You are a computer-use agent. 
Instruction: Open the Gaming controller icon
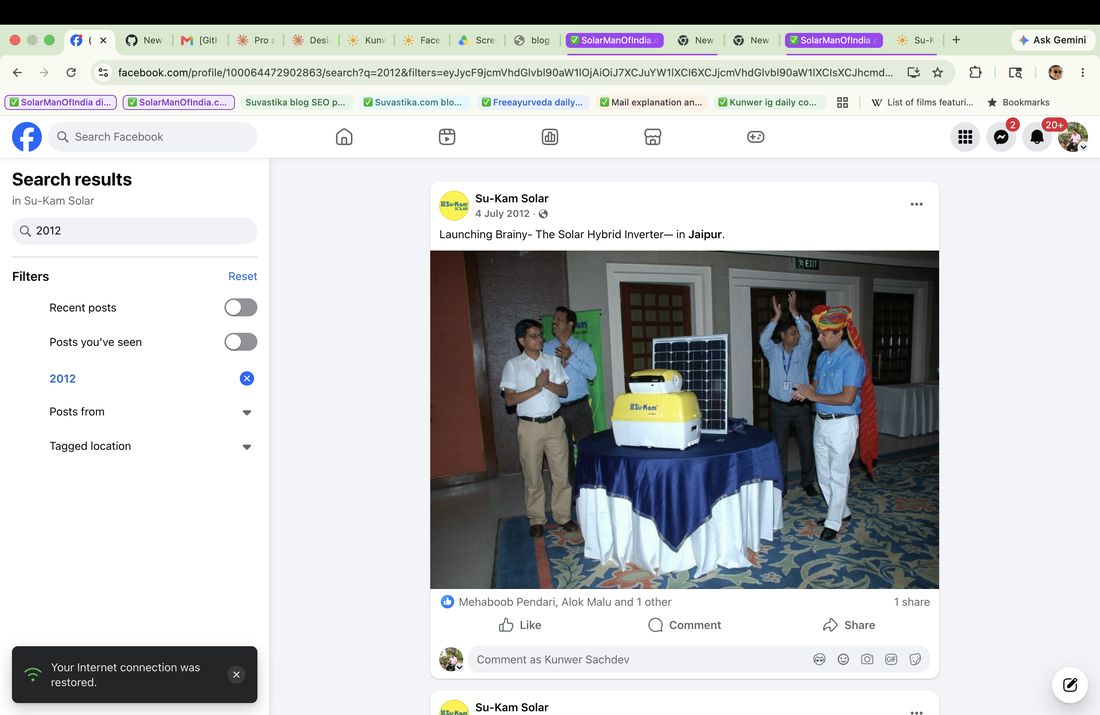[756, 137]
